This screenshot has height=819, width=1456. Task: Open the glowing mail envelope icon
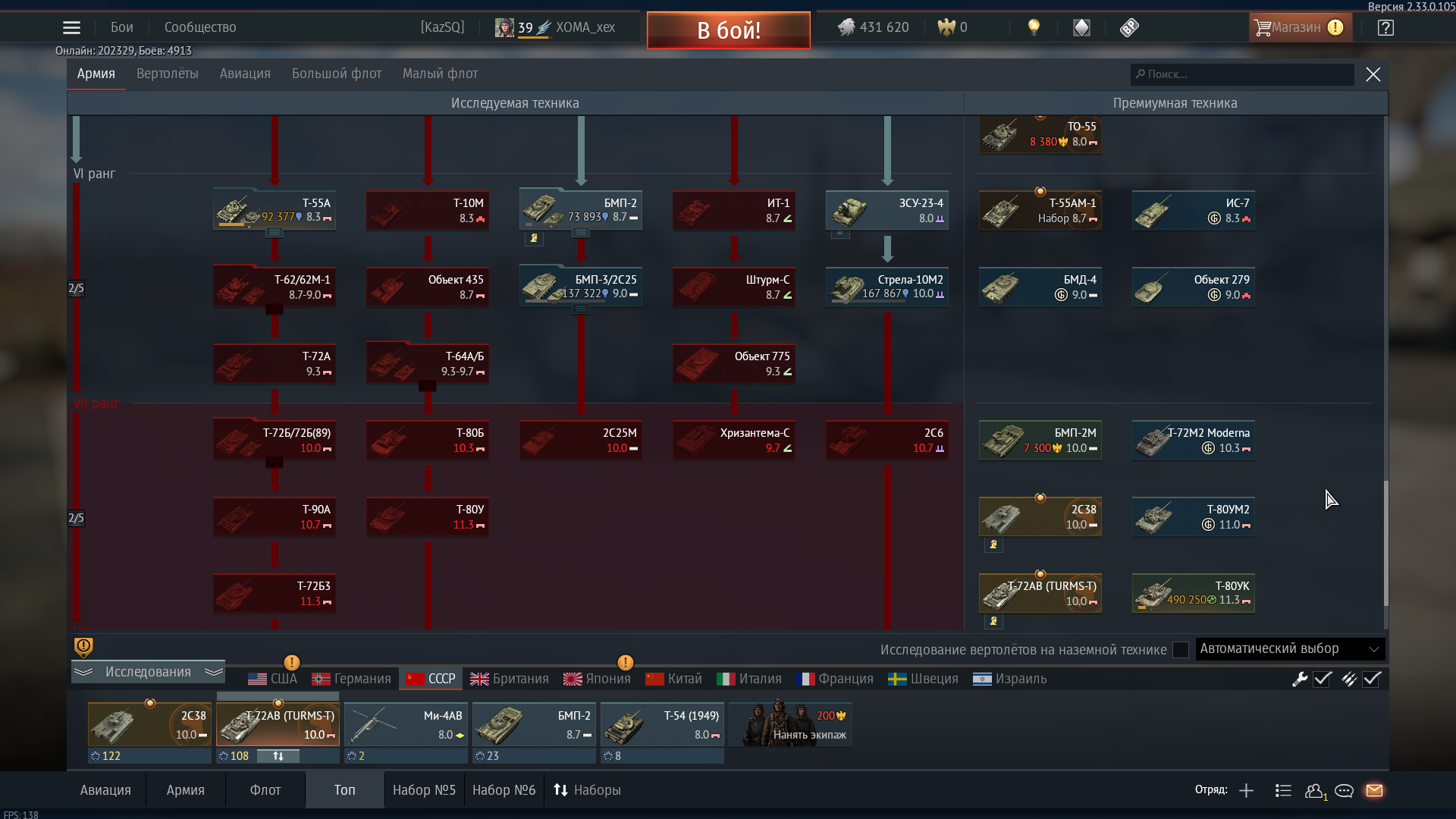coord(1374,790)
